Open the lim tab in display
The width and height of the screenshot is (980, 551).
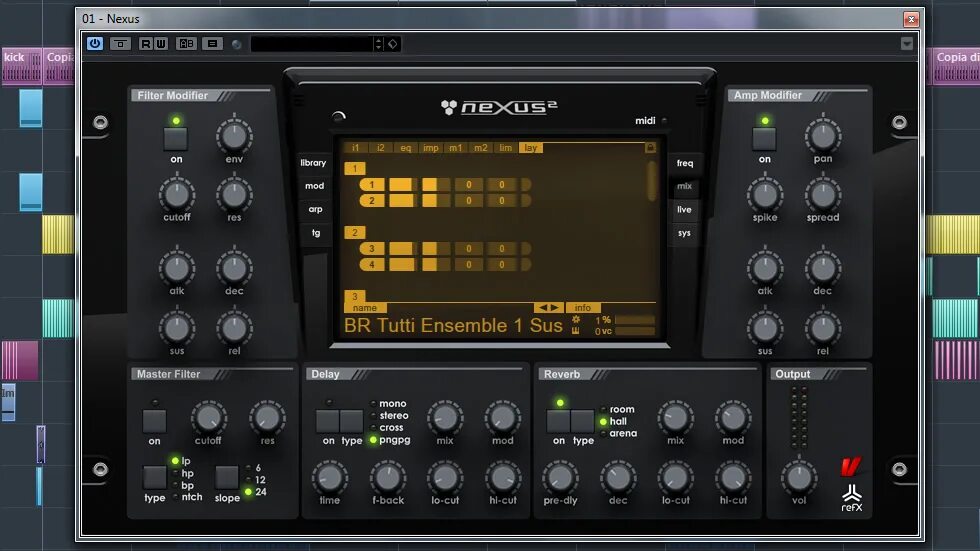[x=506, y=148]
